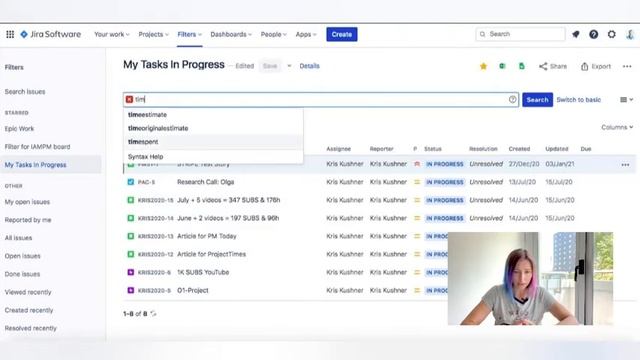The image size is (640, 360).
Task: Open the user profile avatar
Action: pyautogui.click(x=630, y=34)
